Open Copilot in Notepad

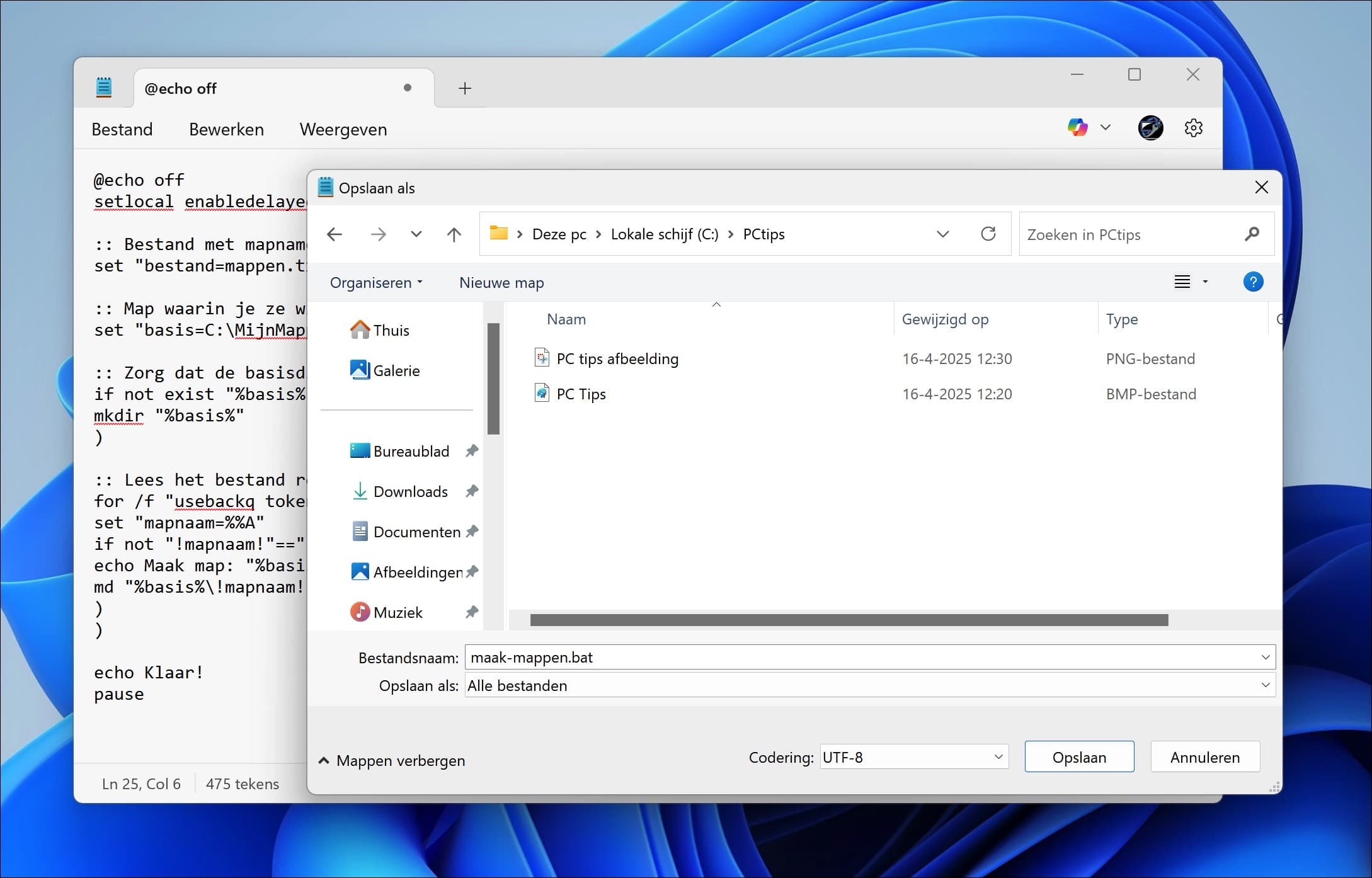tap(1078, 128)
